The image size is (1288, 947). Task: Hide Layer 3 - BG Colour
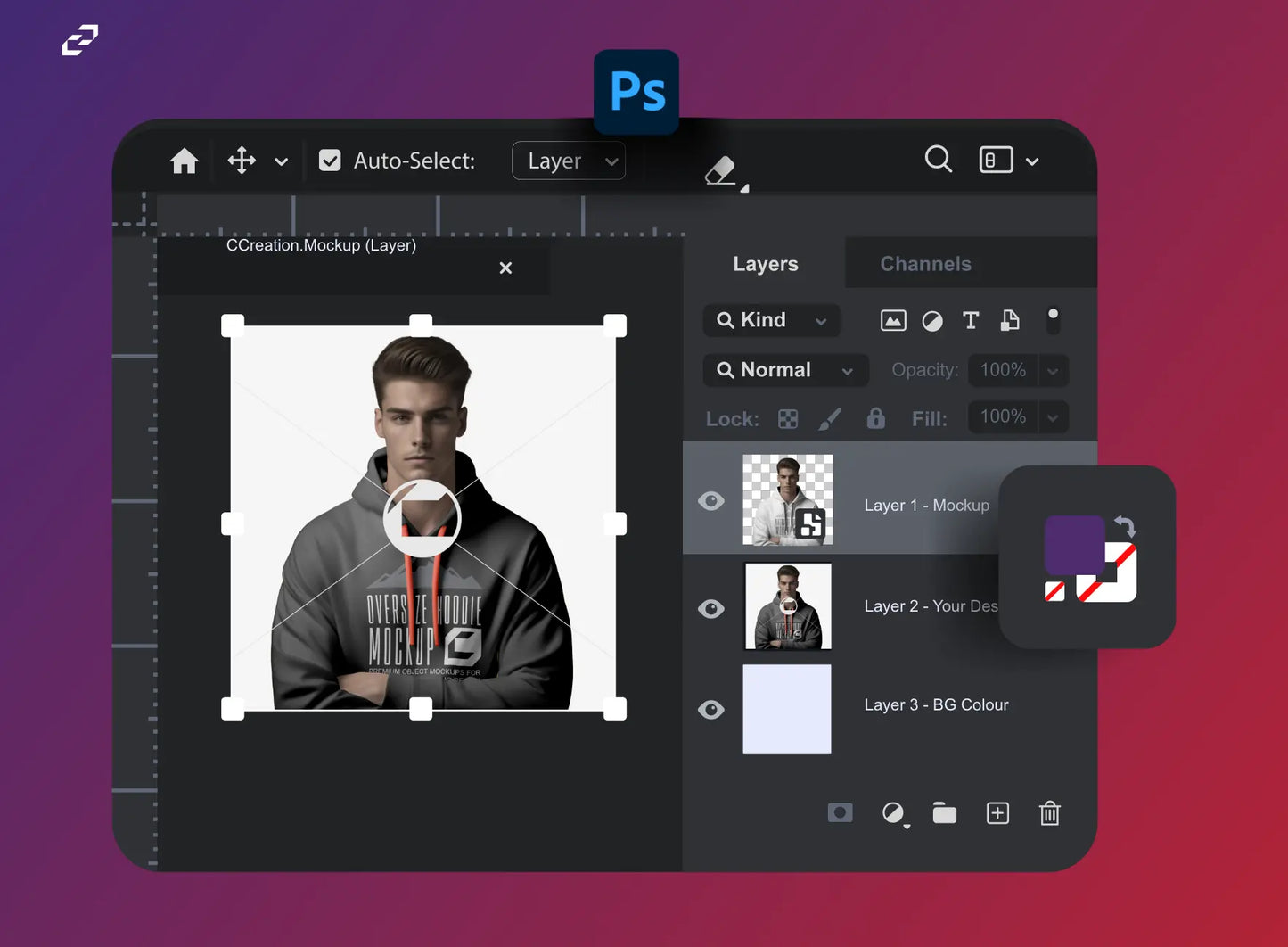click(x=711, y=710)
